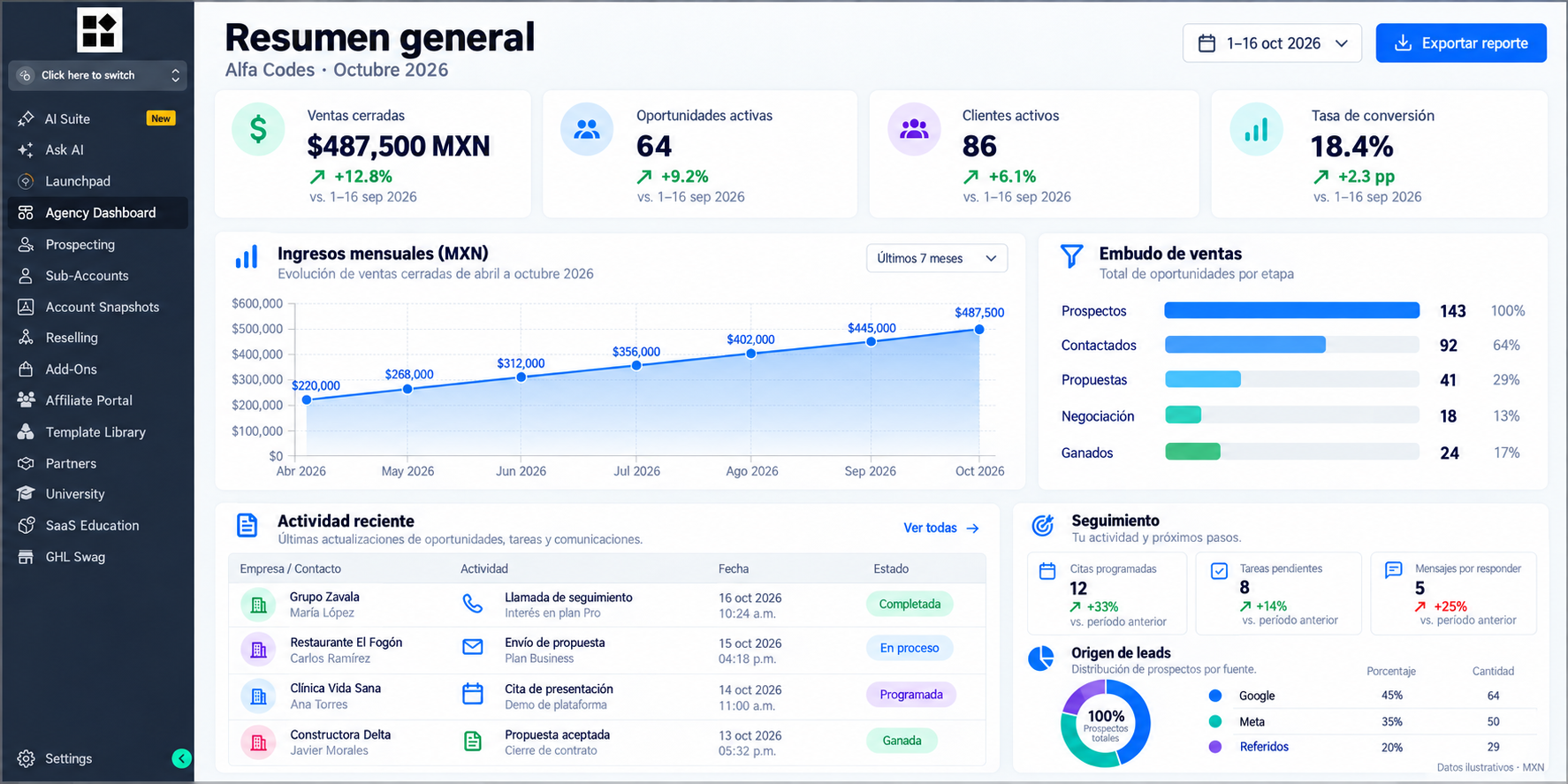Screen dimensions: 1568x784
Task: Click the Referidos purple legend dot
Action: (x=1215, y=747)
